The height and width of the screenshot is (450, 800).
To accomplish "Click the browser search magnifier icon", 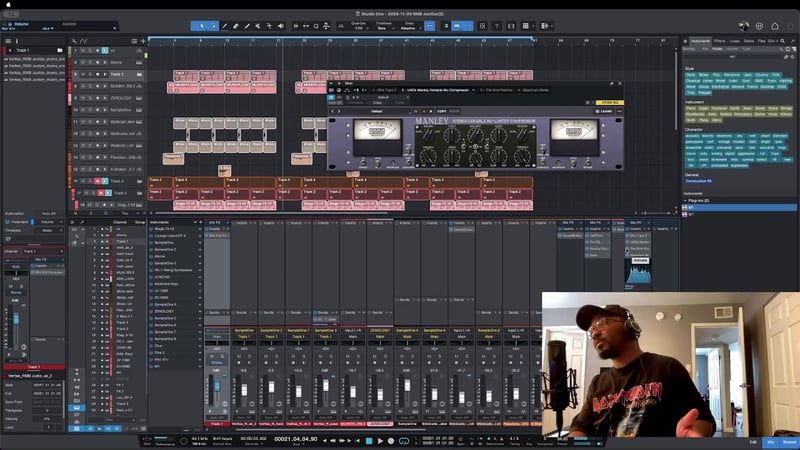I will click(783, 41).
